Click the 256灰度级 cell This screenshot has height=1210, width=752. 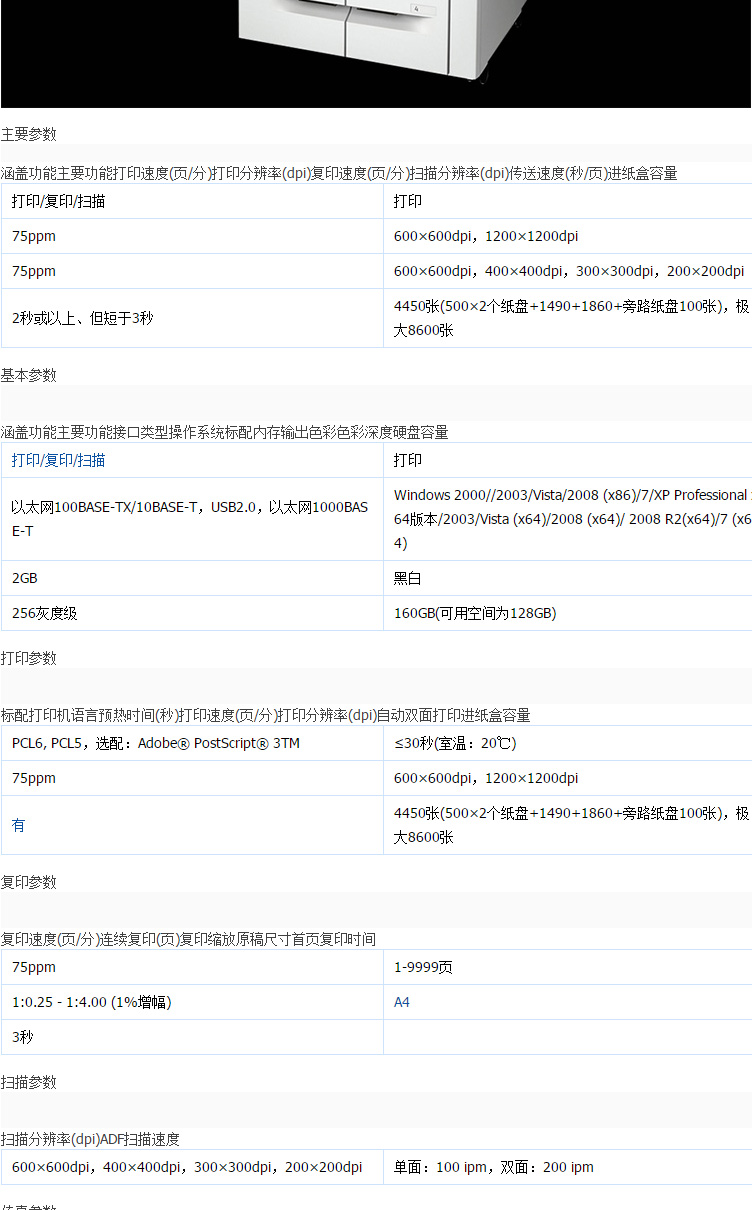(x=192, y=613)
